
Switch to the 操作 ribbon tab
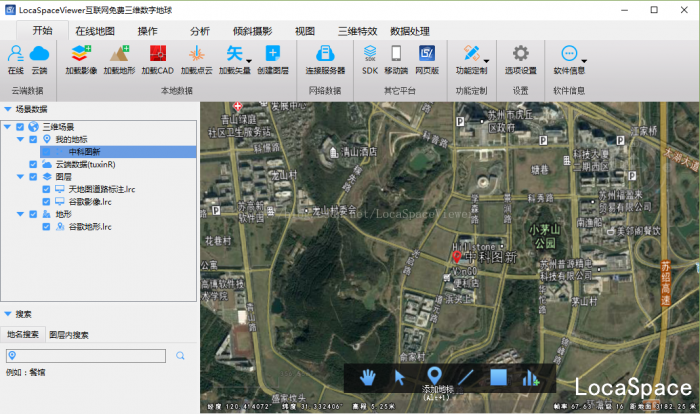point(148,31)
